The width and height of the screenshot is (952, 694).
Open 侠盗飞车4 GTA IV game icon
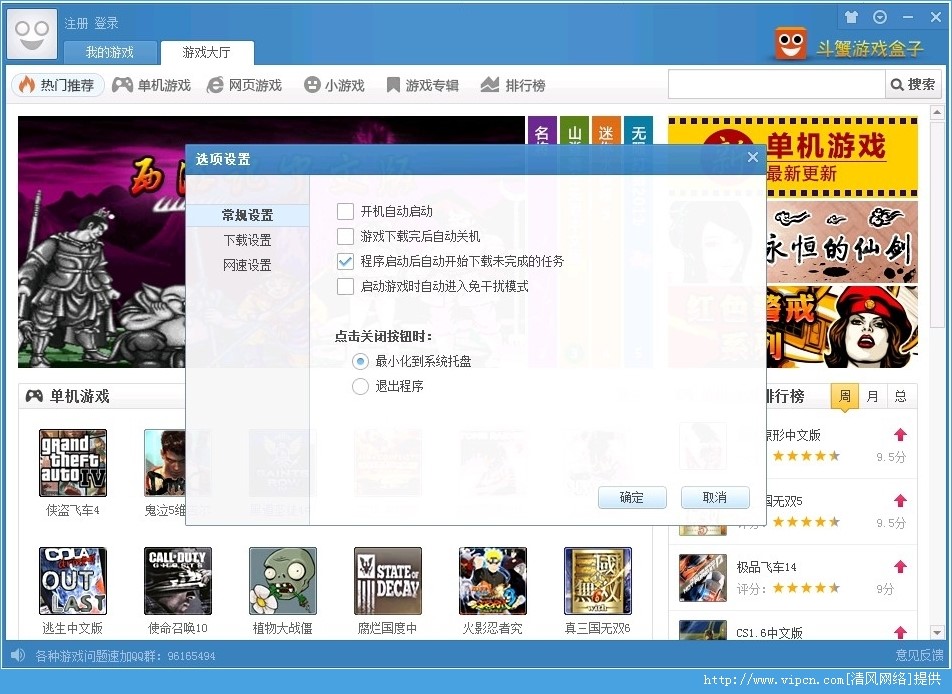click(x=73, y=463)
